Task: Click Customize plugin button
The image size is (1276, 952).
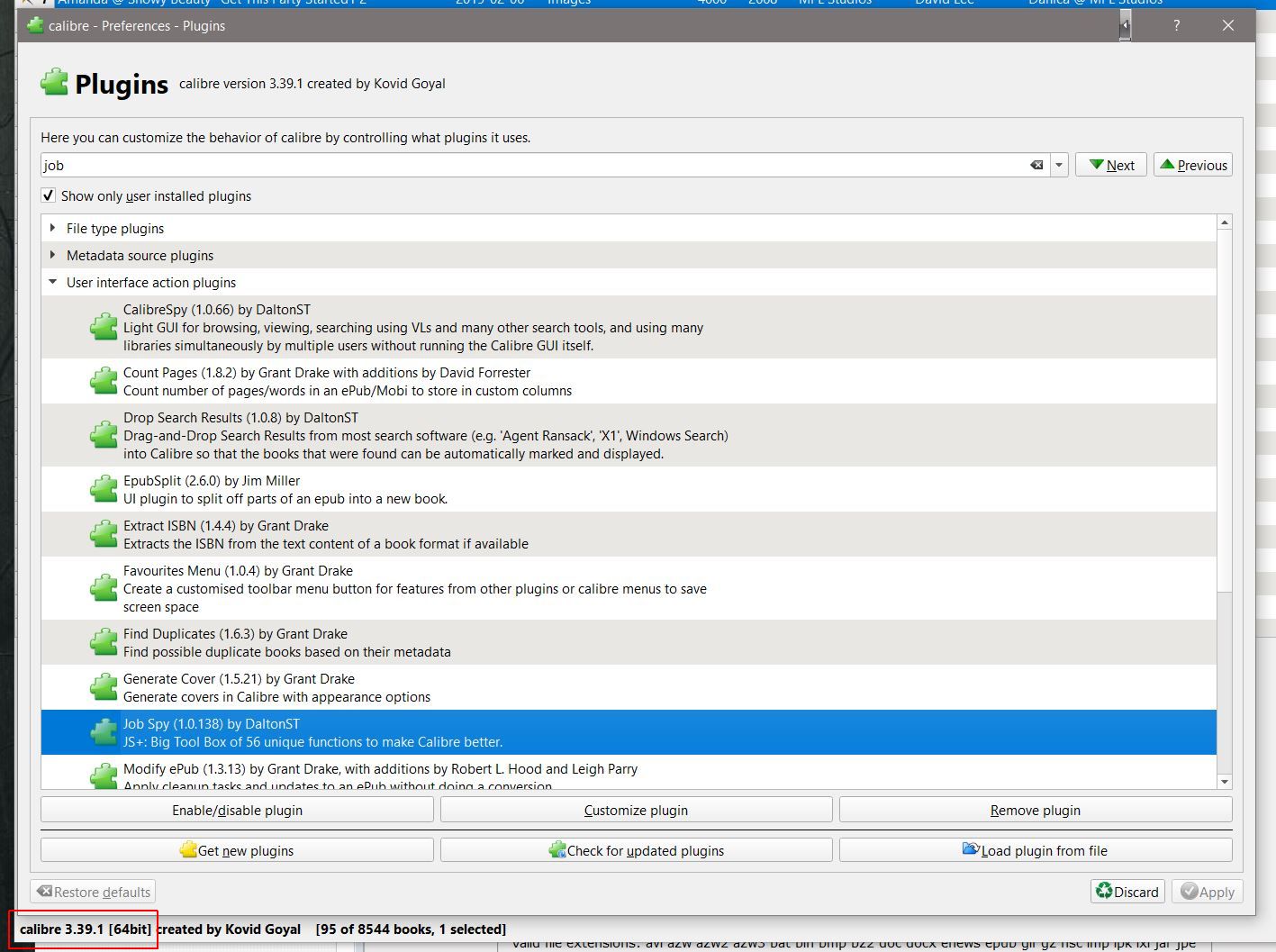Action: pos(636,810)
